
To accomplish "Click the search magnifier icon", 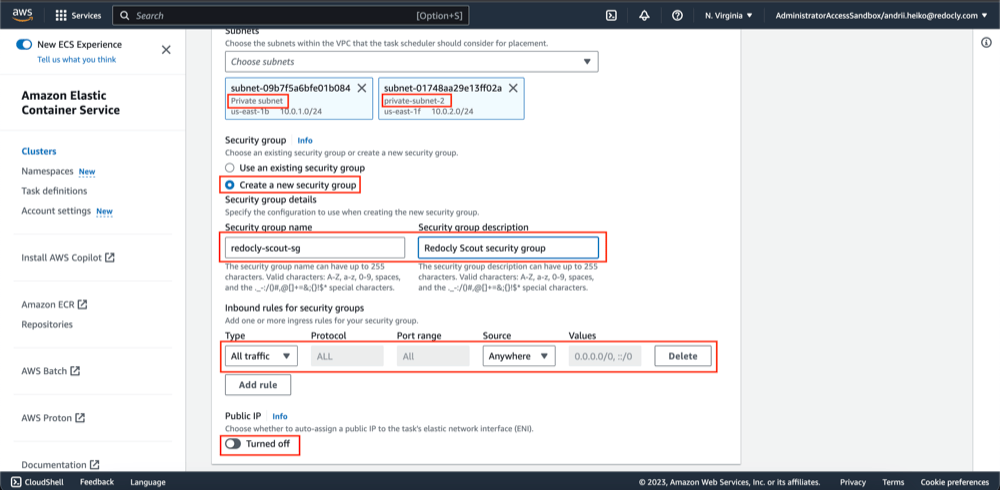I will pos(124,15).
